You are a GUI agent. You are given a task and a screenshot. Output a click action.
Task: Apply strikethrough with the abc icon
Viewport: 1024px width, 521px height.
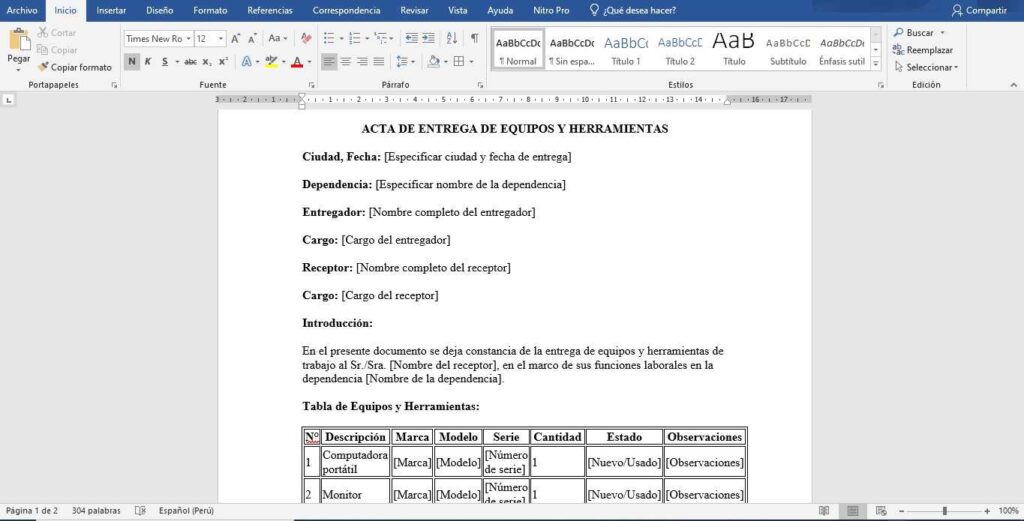tap(190, 61)
